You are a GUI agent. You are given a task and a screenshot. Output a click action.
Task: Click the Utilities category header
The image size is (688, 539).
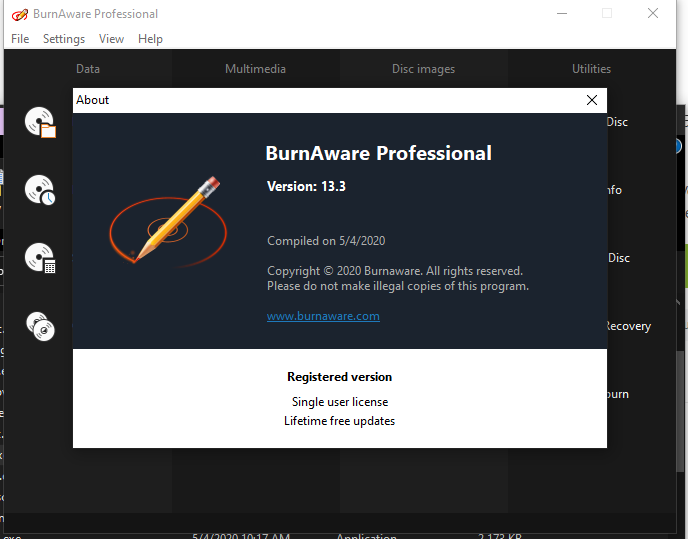click(x=591, y=69)
